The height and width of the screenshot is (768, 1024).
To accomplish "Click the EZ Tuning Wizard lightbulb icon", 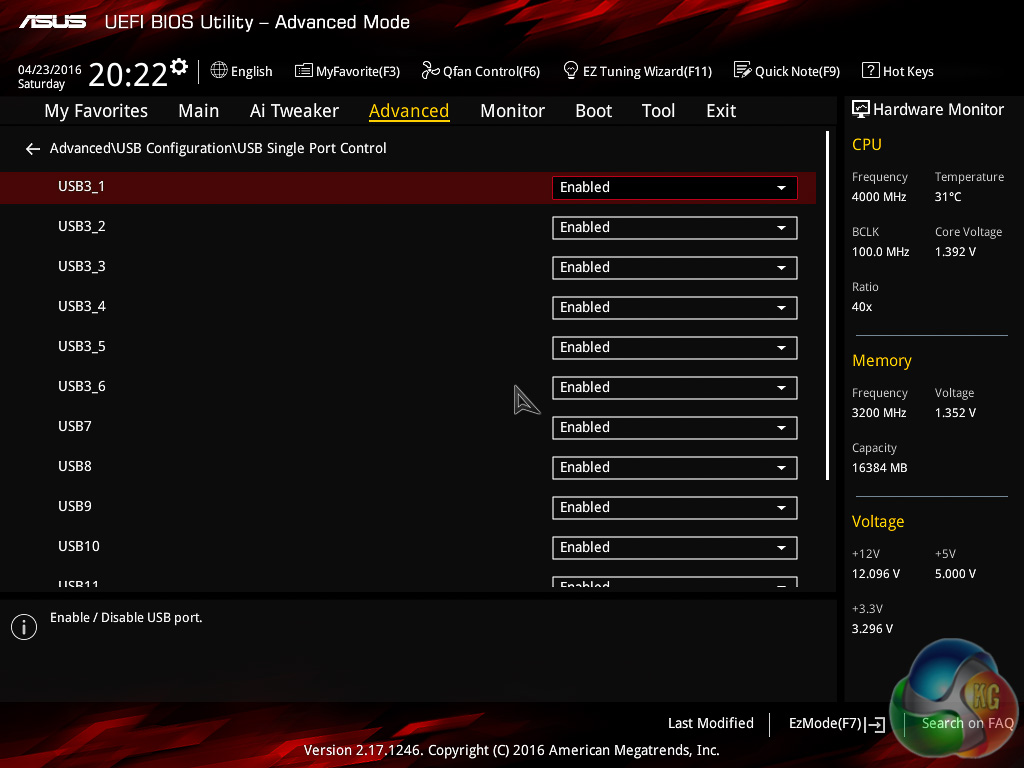I will pos(571,70).
